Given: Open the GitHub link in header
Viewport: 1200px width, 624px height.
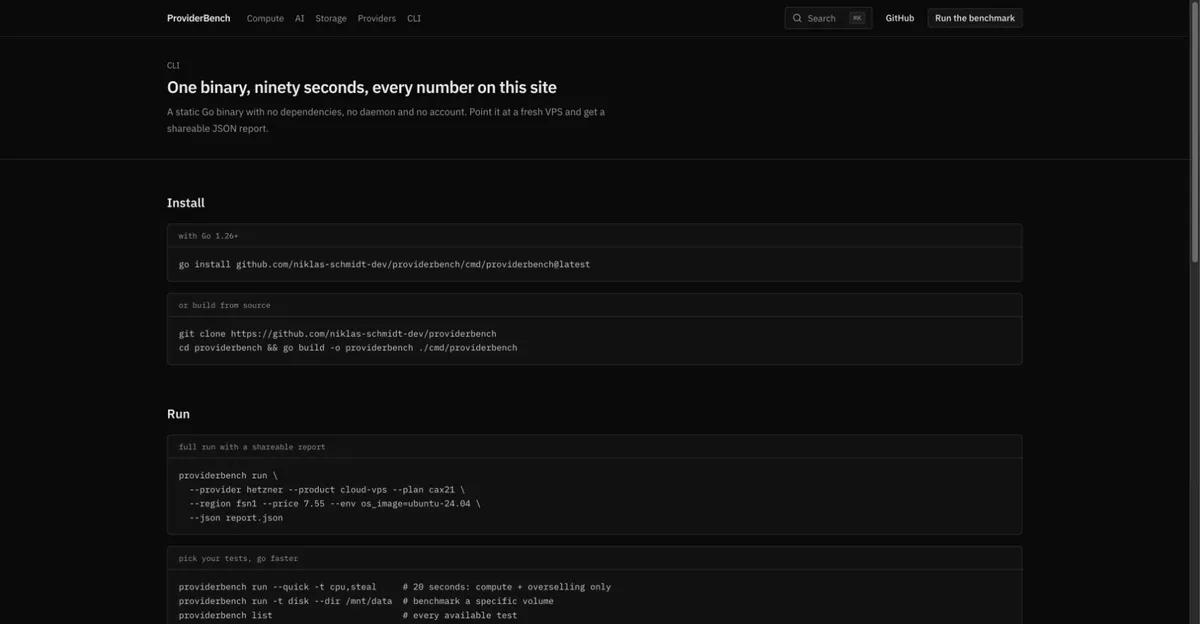Looking at the screenshot, I should pyautogui.click(x=899, y=18).
